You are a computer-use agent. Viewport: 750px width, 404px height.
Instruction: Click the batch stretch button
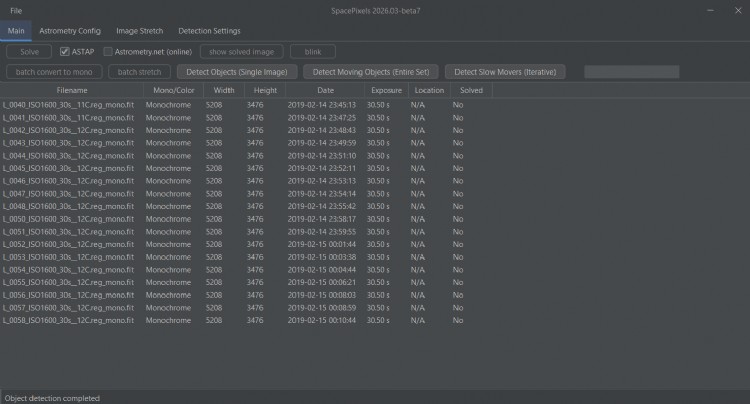point(139,72)
